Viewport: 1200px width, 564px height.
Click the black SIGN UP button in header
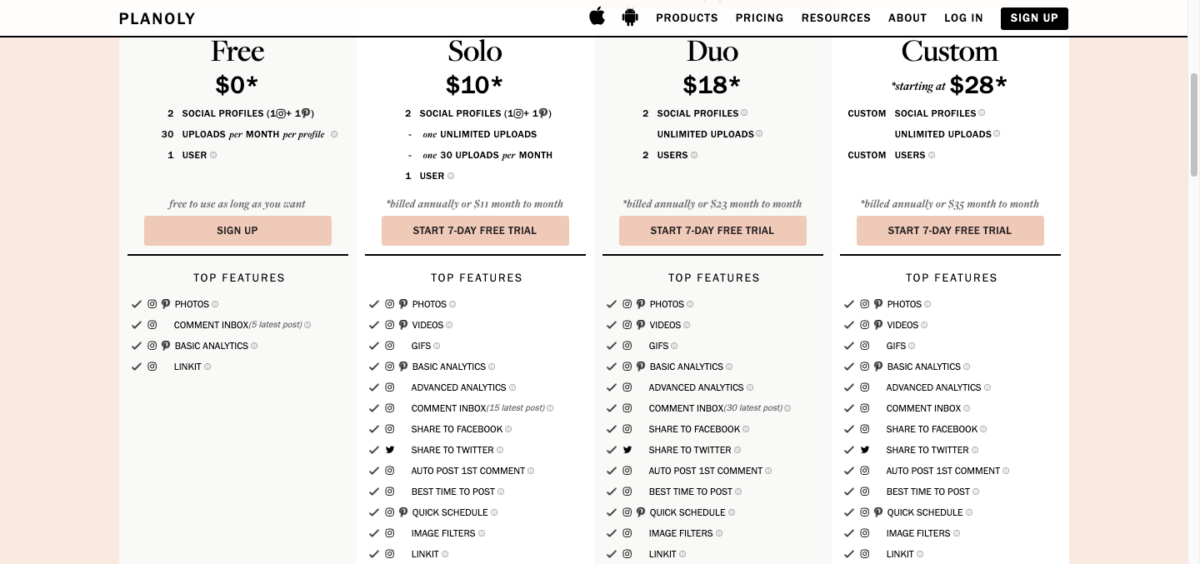(1034, 18)
